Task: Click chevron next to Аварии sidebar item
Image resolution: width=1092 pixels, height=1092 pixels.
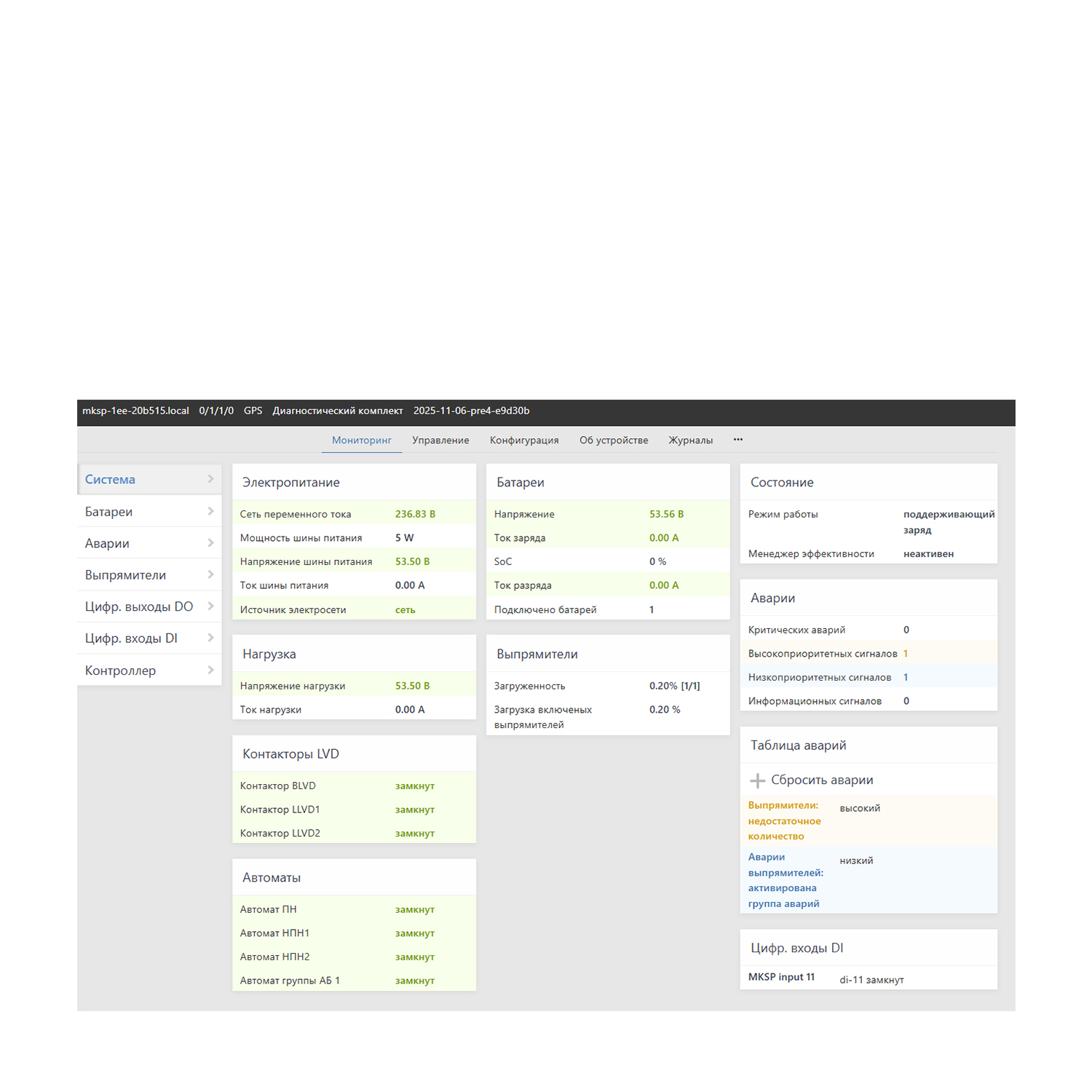Action: 210,543
